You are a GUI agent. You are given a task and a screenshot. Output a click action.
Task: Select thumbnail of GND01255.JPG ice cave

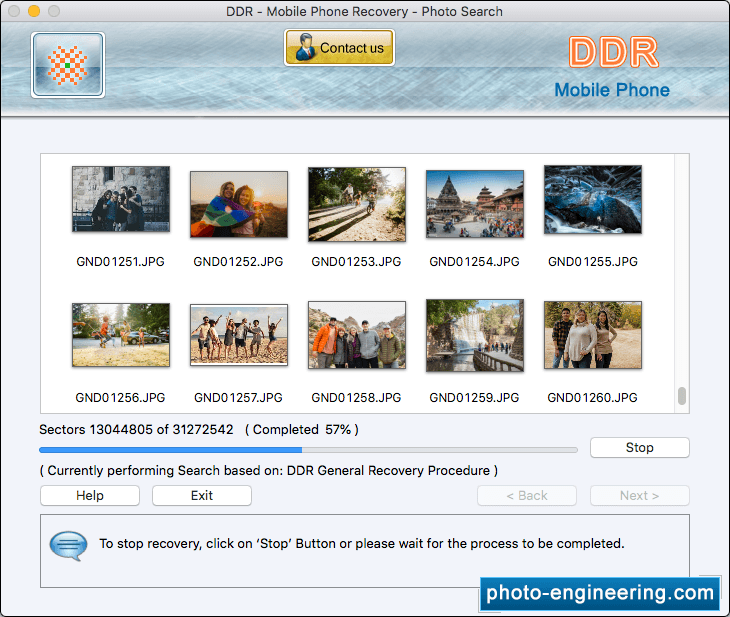[x=593, y=199]
